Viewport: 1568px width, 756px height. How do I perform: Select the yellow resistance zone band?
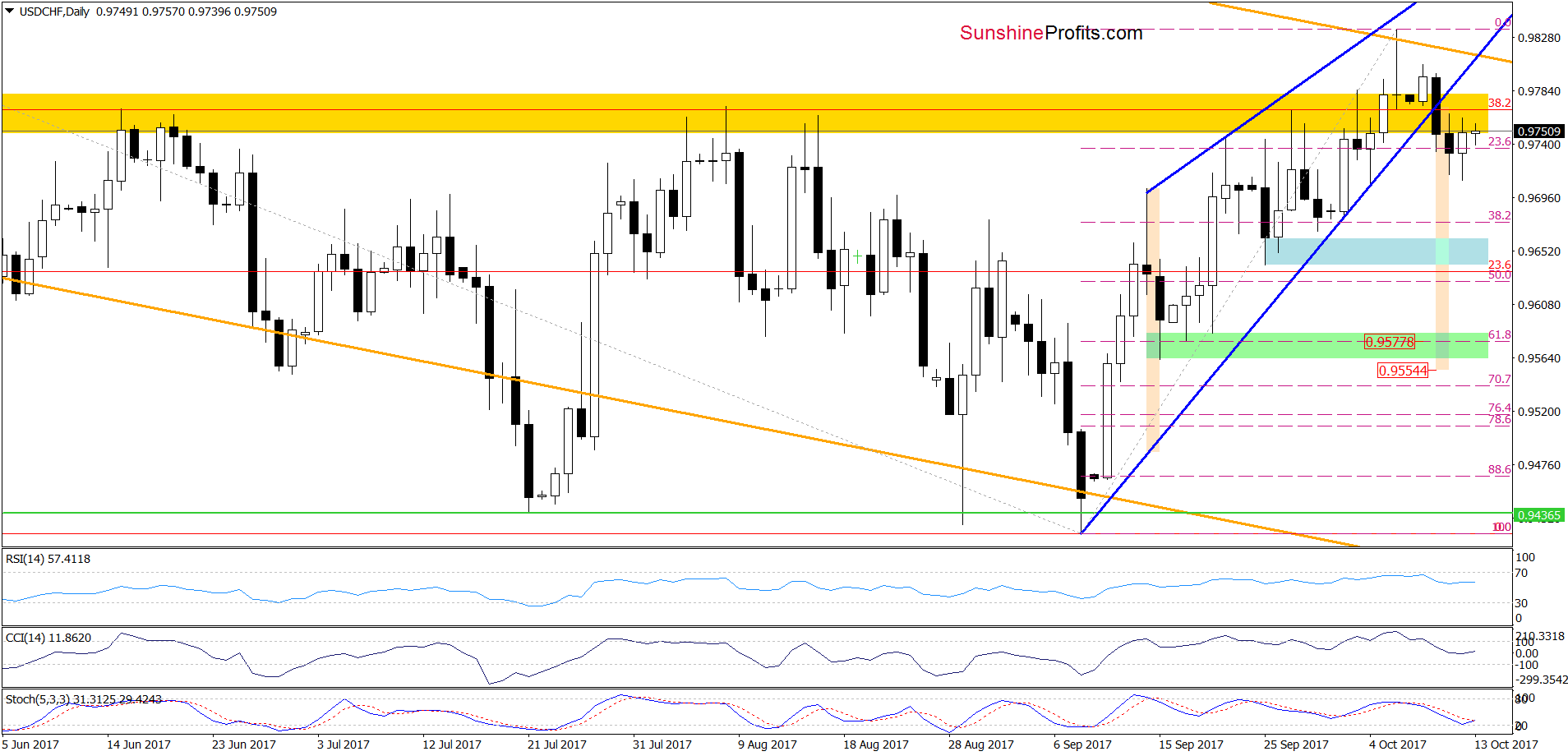point(745,113)
